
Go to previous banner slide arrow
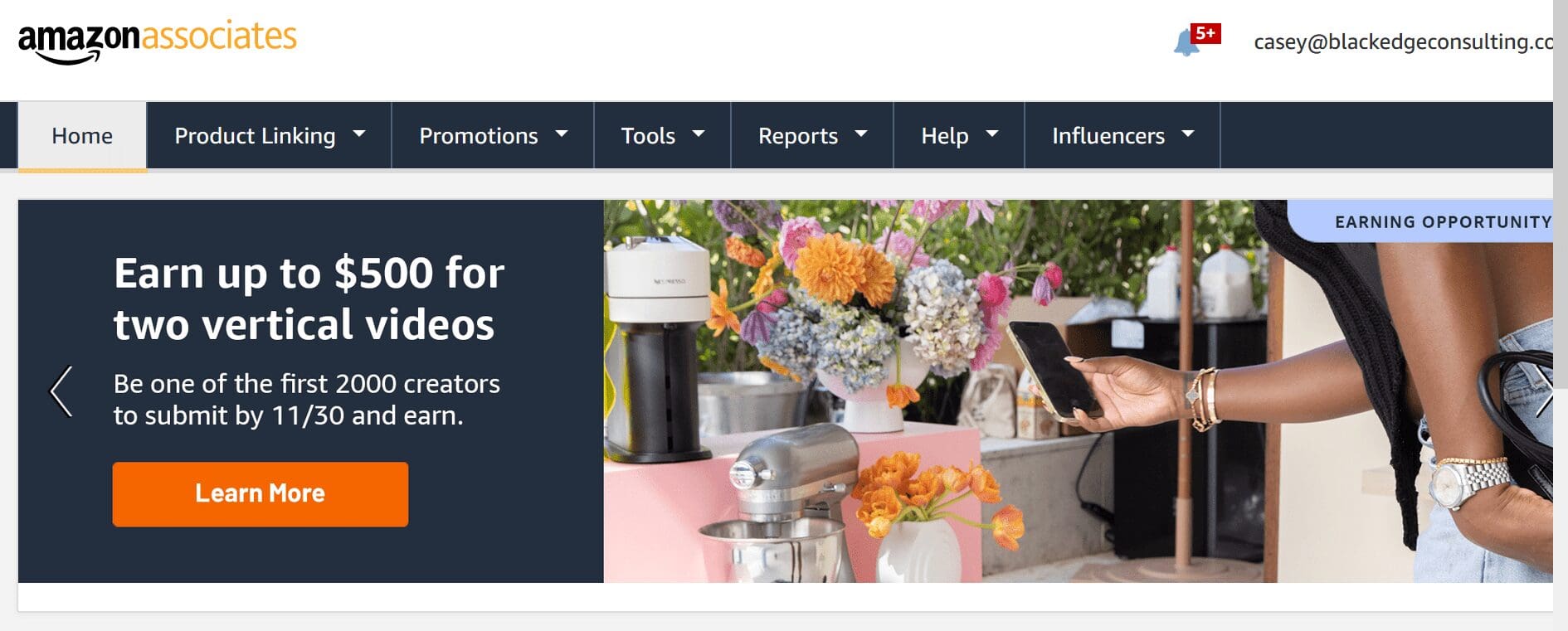(x=61, y=391)
